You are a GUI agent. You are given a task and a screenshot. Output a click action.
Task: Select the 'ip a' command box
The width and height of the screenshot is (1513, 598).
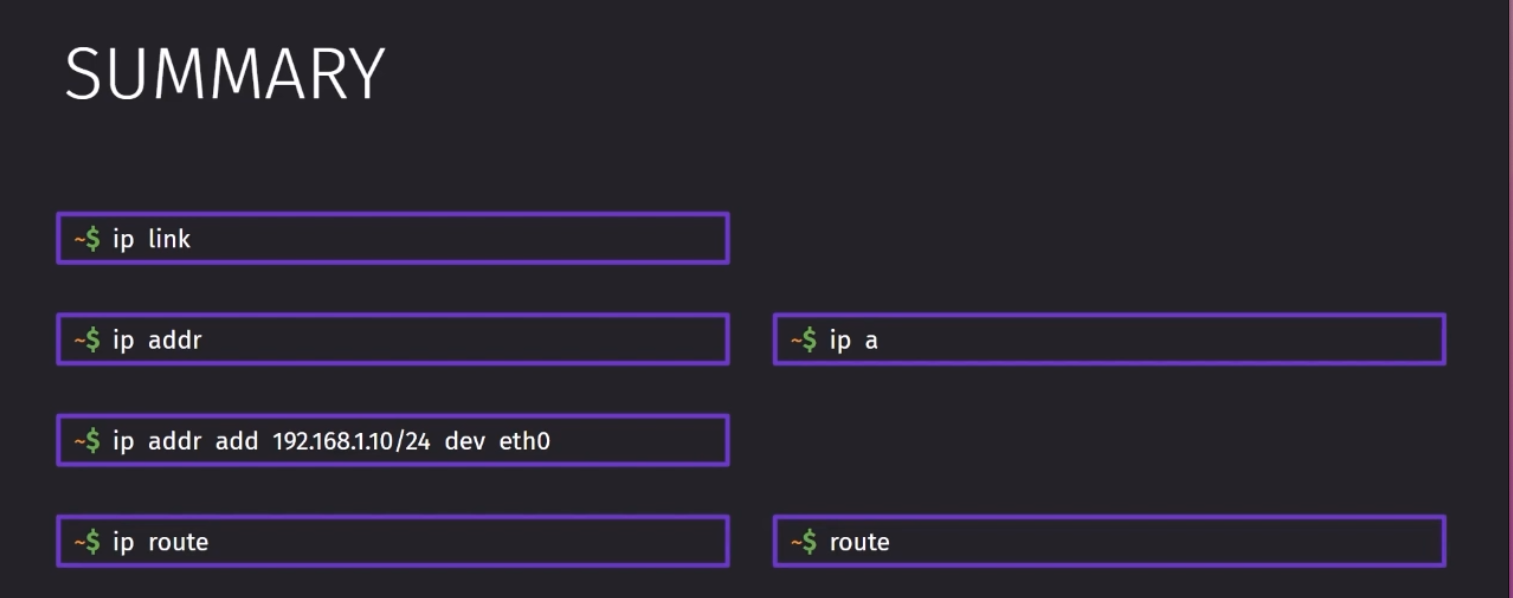coord(1109,339)
